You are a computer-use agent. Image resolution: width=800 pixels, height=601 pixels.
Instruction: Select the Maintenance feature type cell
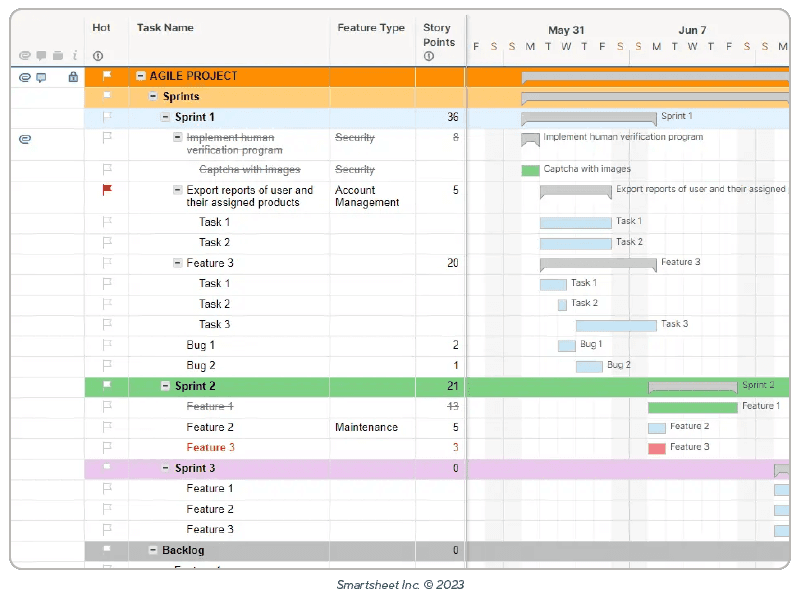click(372, 427)
